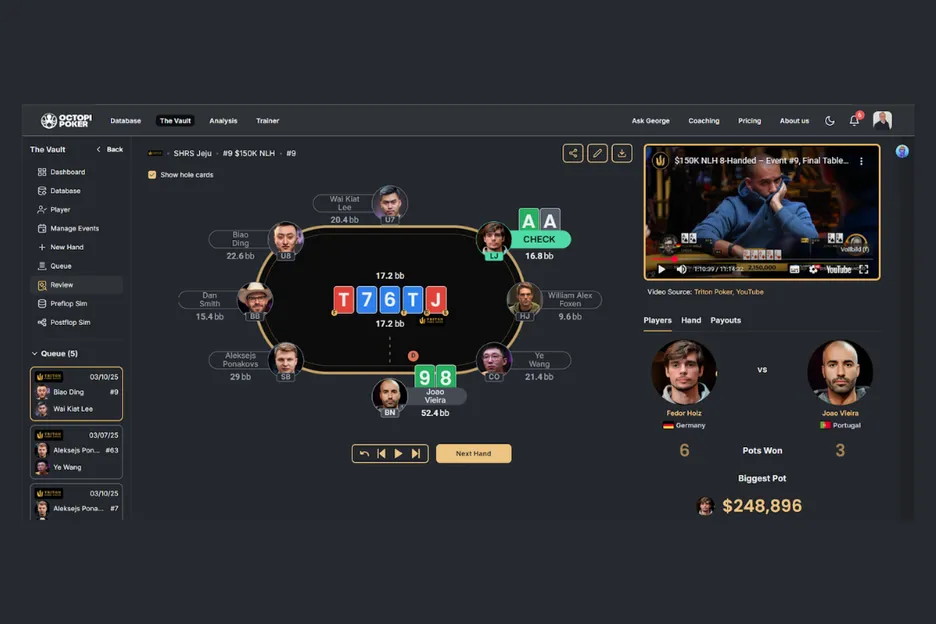Go back using the Back chevron
Viewport: 936px width, 624px height.
(x=109, y=149)
